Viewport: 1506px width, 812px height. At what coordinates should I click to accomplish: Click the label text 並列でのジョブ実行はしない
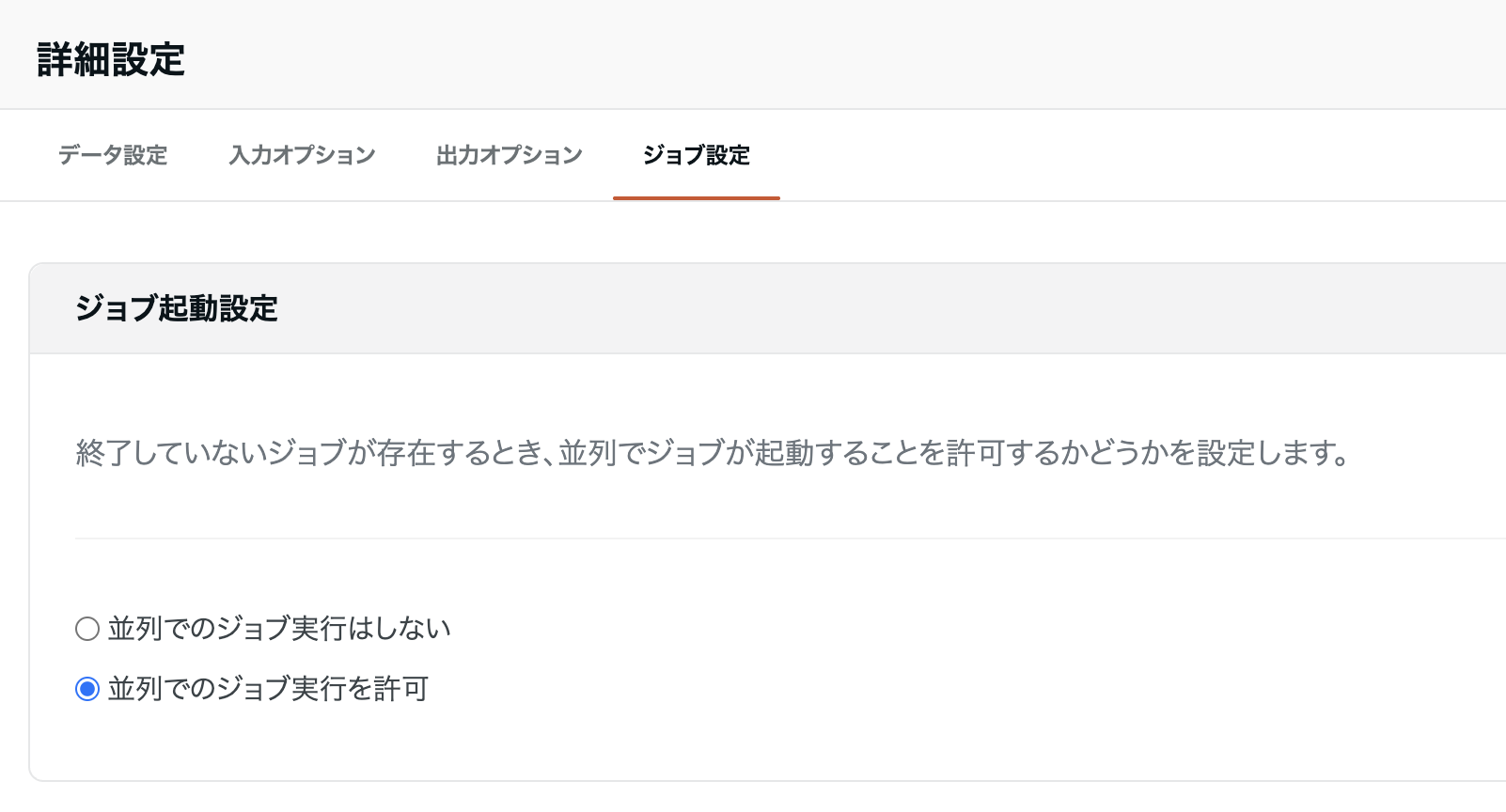click(282, 629)
